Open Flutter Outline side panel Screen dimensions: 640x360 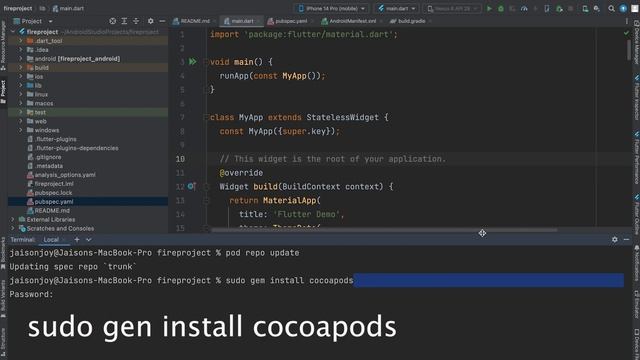point(636,214)
